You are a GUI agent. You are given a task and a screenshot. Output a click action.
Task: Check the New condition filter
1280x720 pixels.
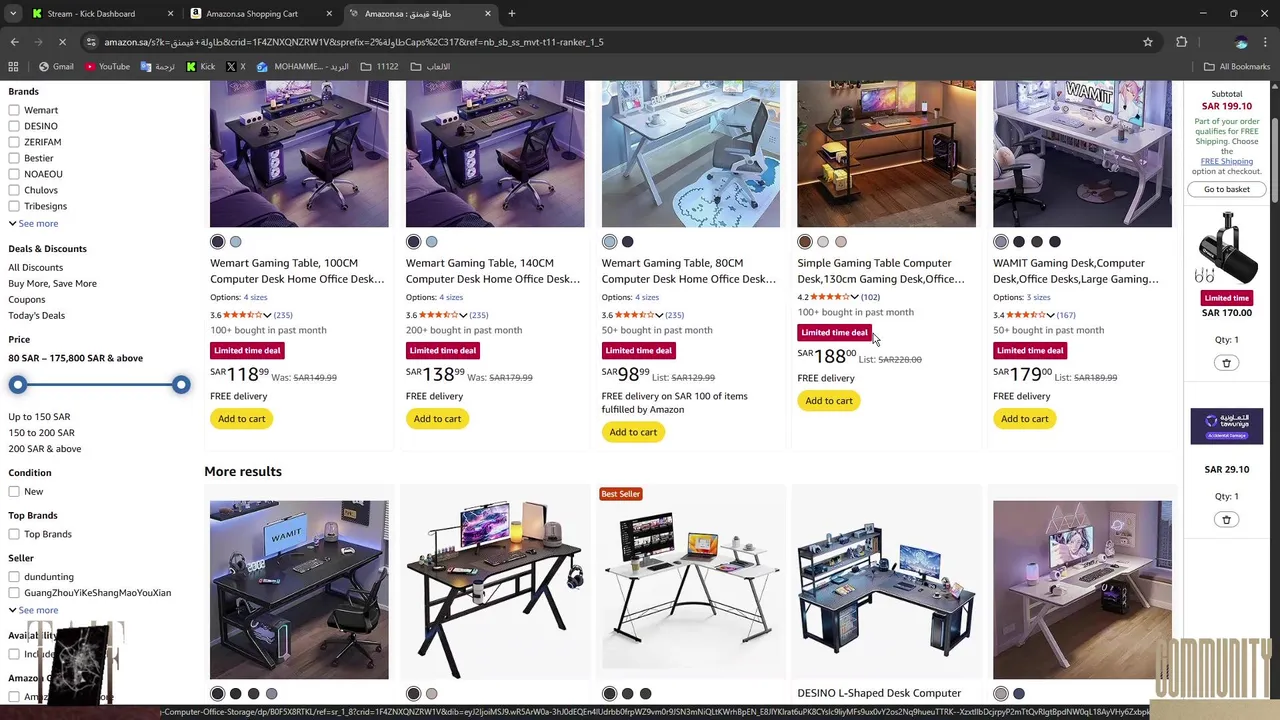click(x=14, y=491)
